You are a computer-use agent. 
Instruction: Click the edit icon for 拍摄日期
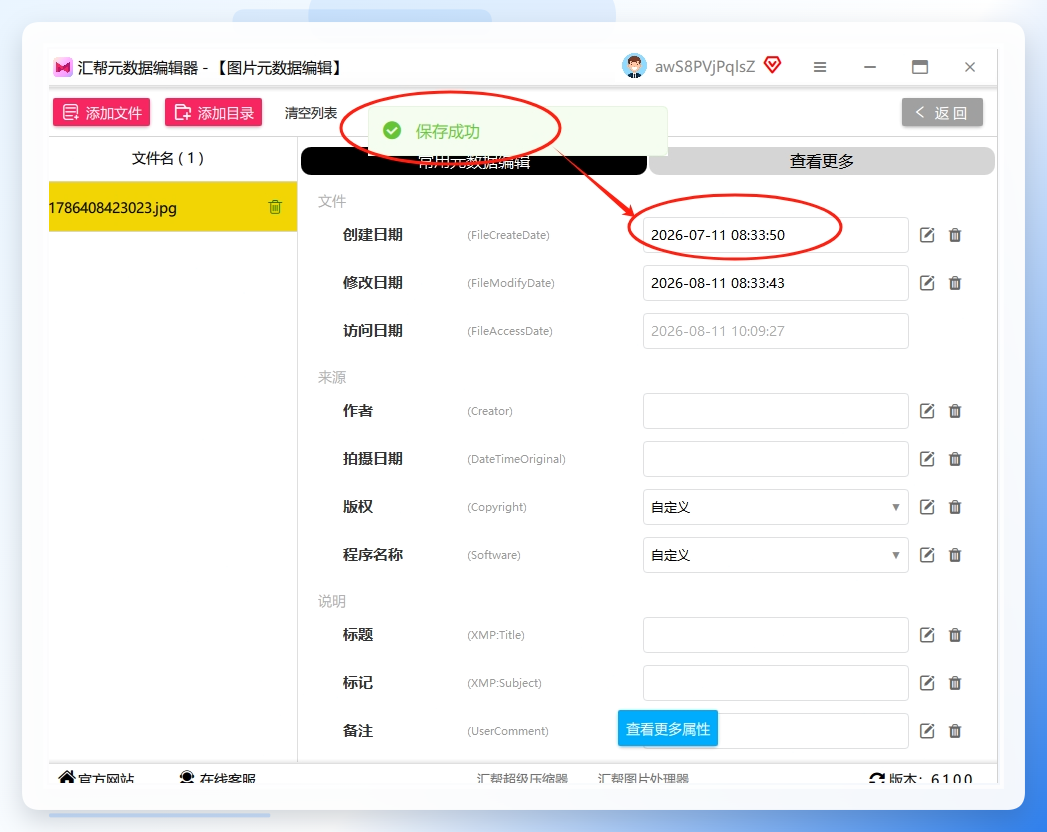[x=927, y=459]
